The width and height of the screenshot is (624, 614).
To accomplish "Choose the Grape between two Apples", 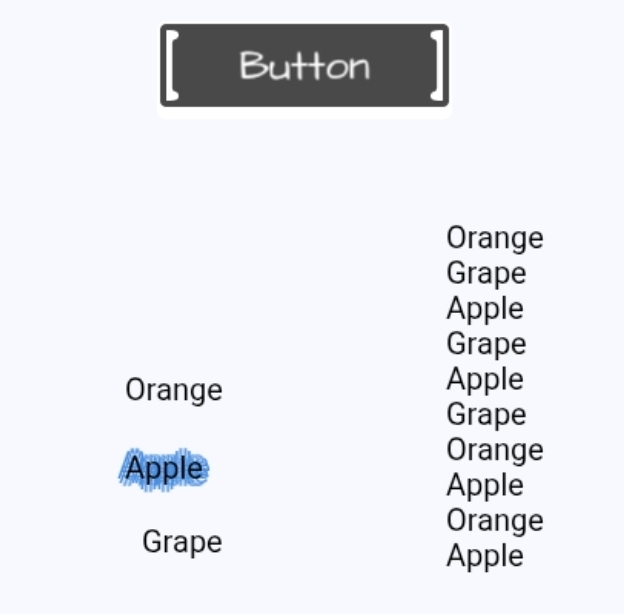I will click(x=486, y=344).
